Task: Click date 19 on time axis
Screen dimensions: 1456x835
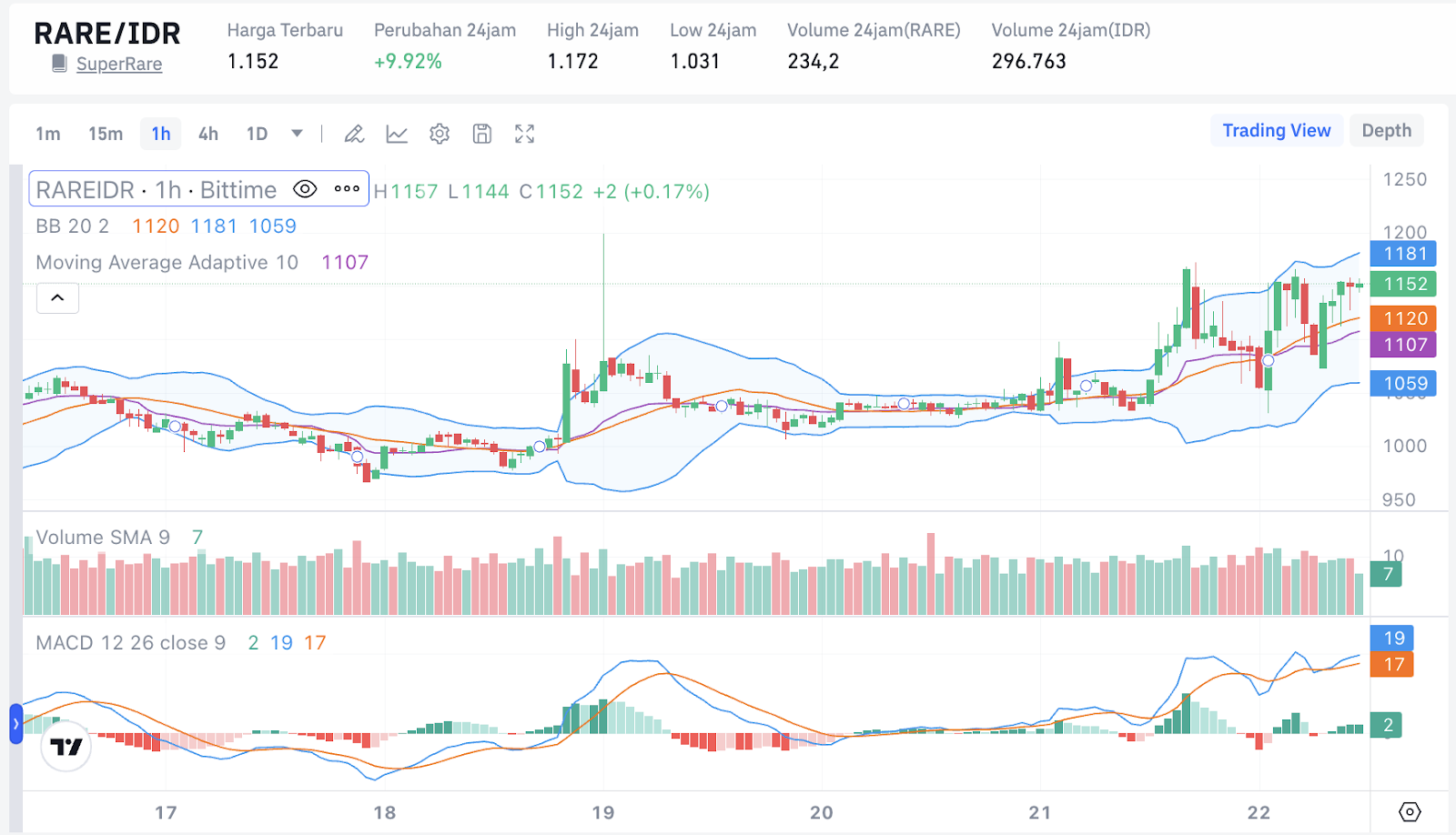Action: [x=603, y=812]
